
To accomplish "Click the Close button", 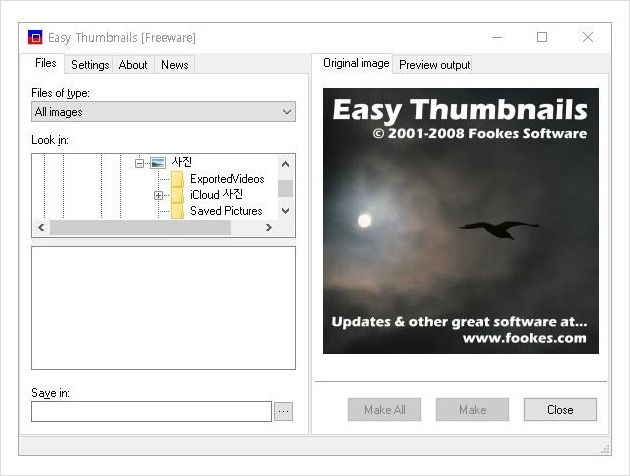I will [x=560, y=410].
